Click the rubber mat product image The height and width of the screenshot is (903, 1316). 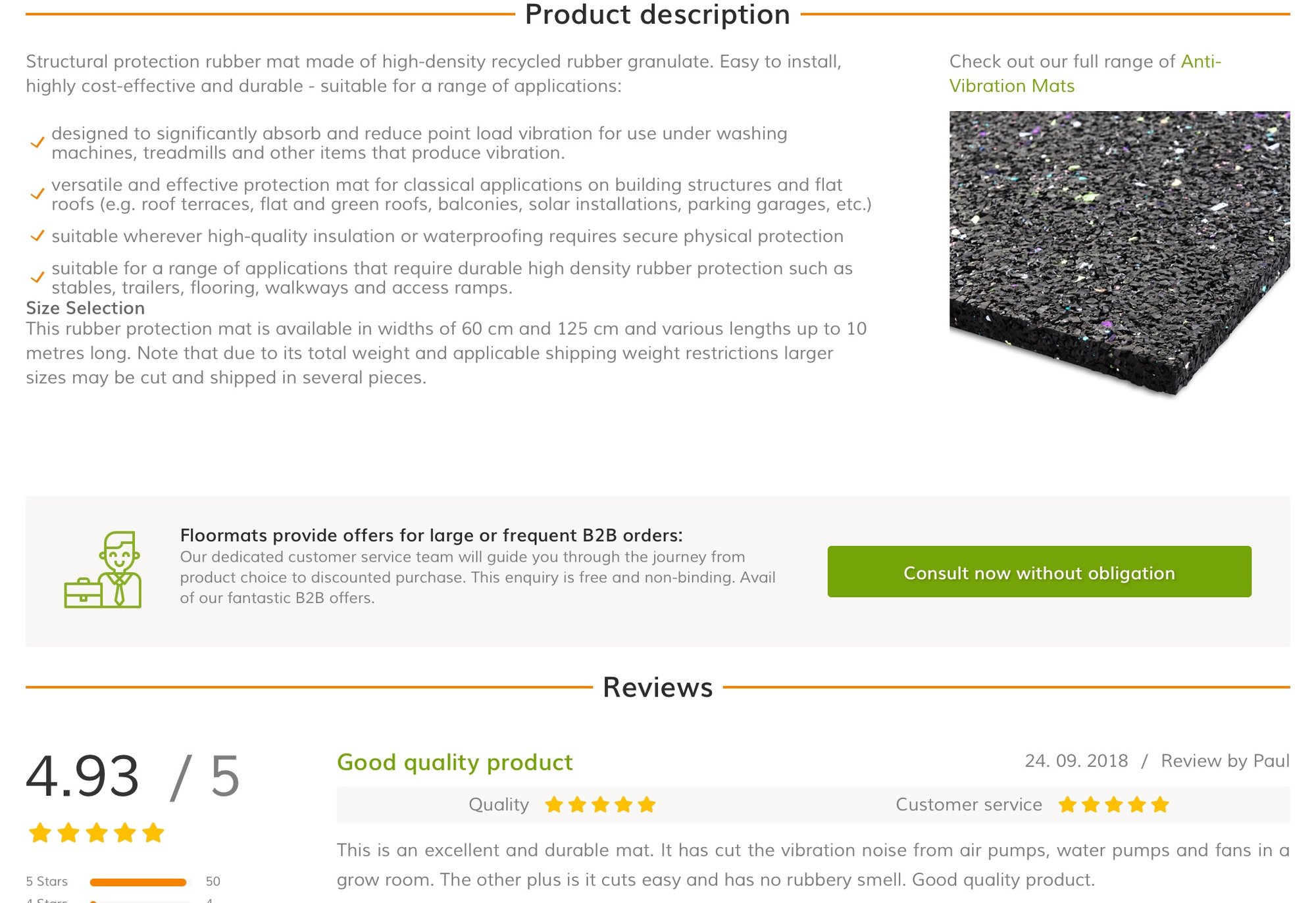pos(1119,253)
